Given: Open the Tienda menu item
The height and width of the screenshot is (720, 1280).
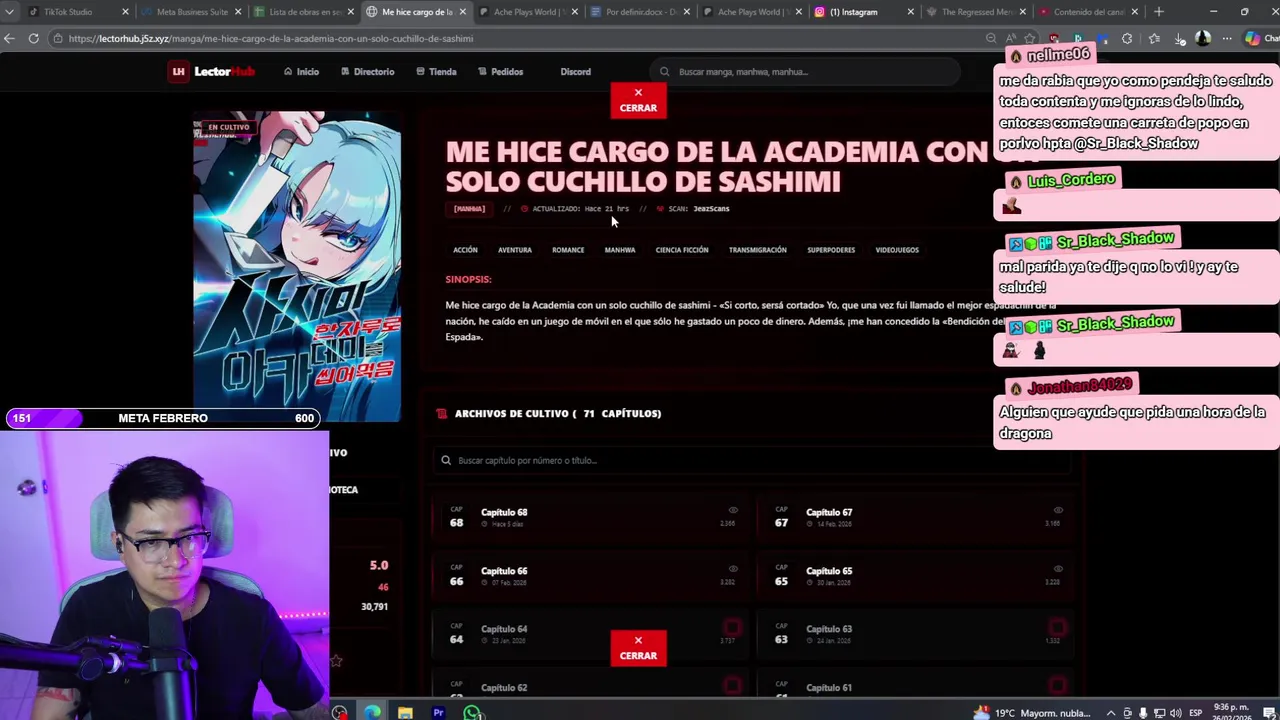Looking at the screenshot, I should click(x=436, y=72).
